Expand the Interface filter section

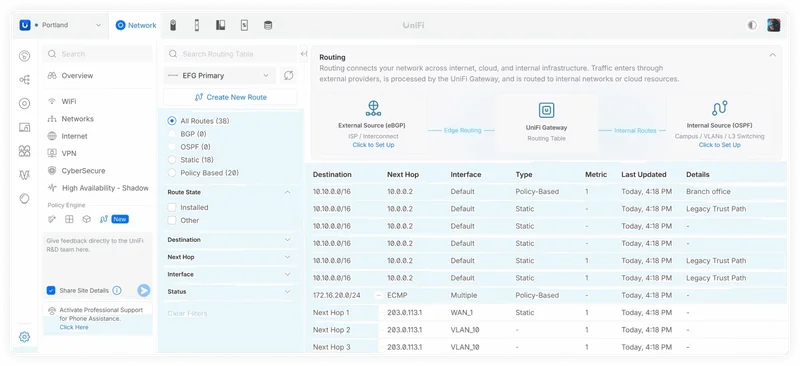pos(287,274)
